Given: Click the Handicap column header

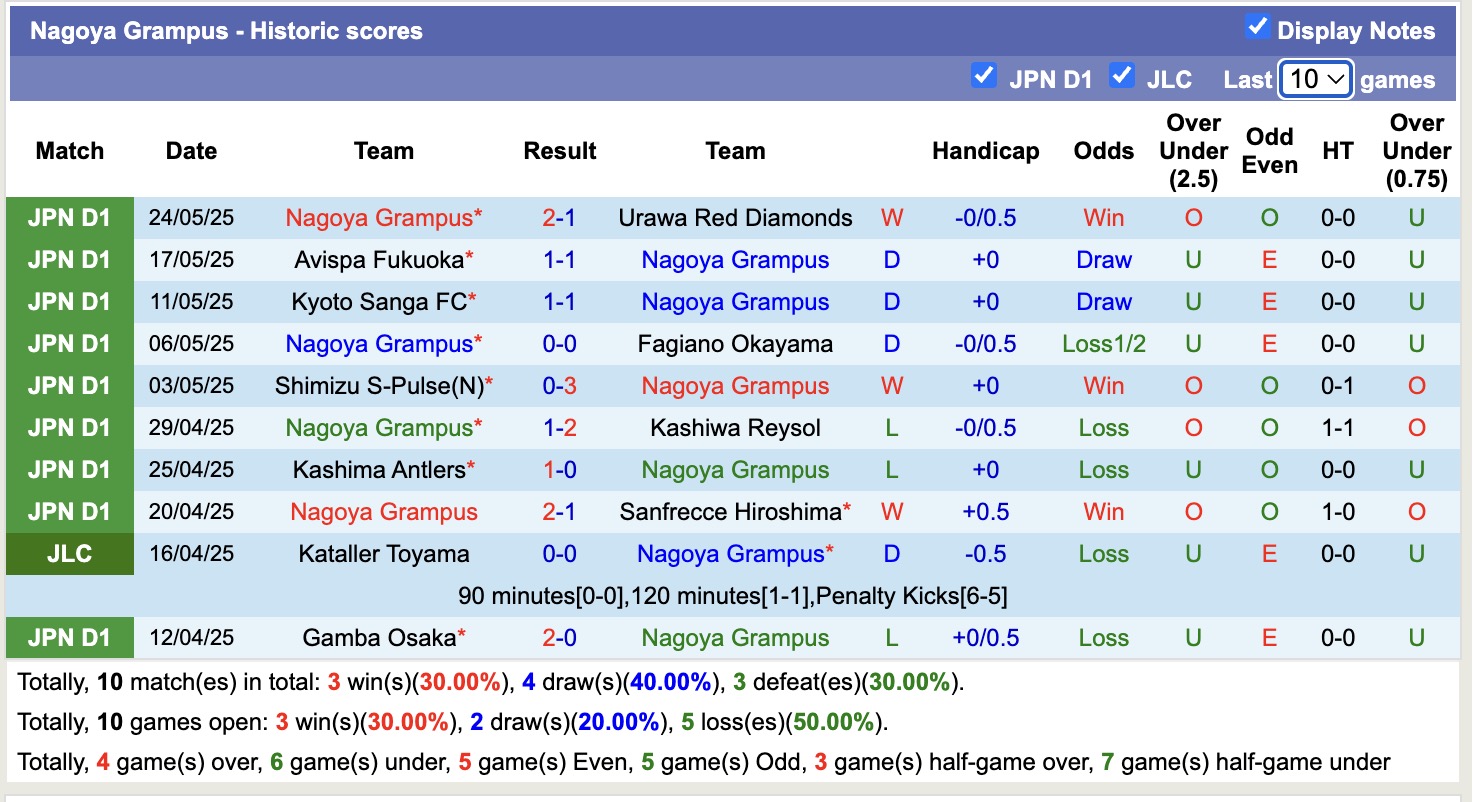Looking at the screenshot, I should (x=985, y=151).
